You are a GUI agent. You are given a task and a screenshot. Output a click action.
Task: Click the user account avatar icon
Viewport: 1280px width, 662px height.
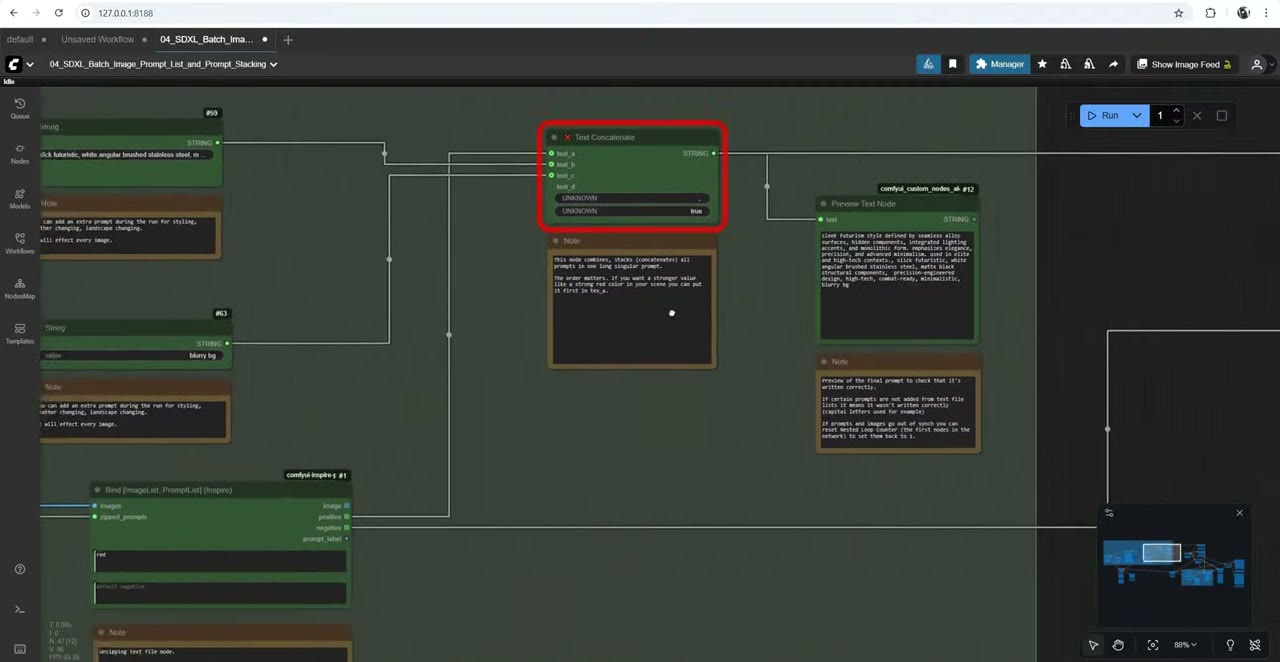click(1257, 64)
